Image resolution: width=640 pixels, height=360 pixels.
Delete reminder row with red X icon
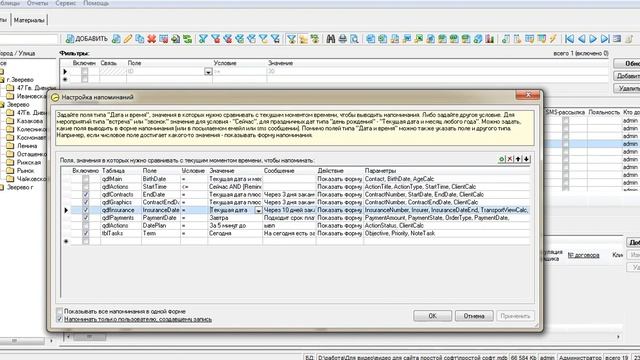coord(510,159)
